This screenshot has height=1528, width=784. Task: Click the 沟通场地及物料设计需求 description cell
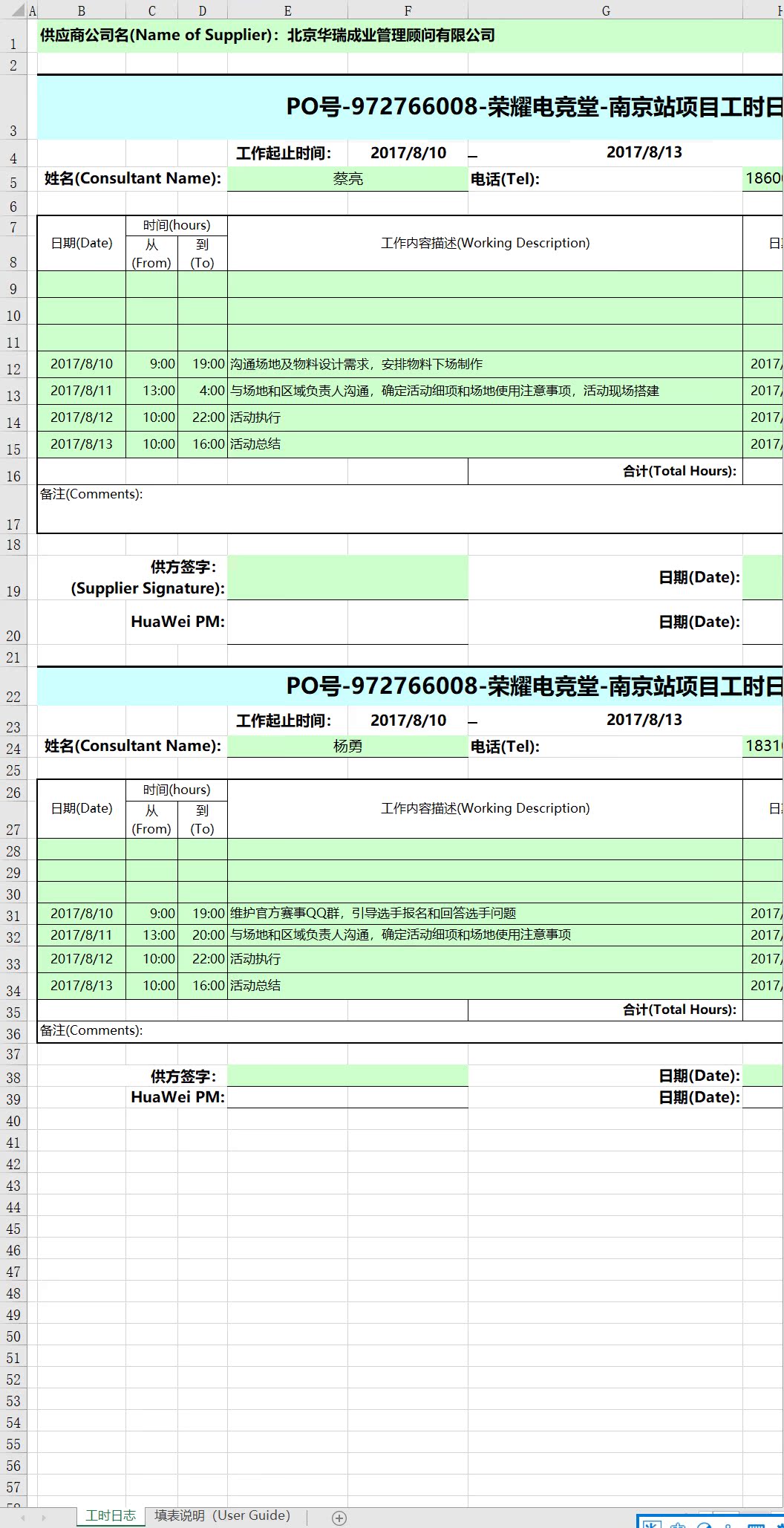tap(485, 364)
